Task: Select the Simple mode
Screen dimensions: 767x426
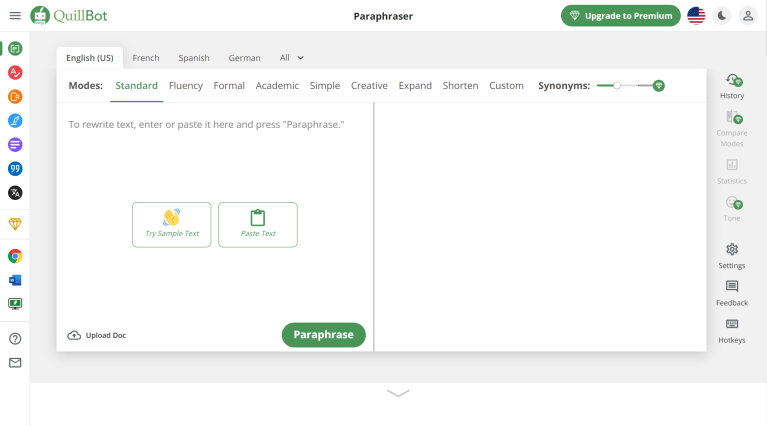Action: (x=325, y=86)
